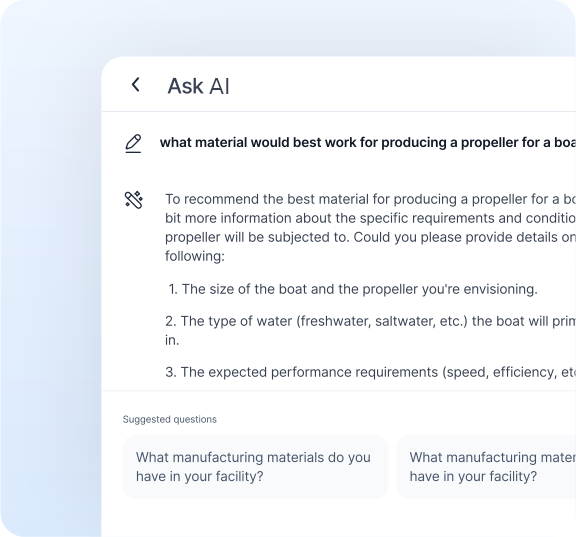Image resolution: width=576 pixels, height=537 pixels.
Task: Click the trailing 'in.' text of item two
Action: (172, 340)
